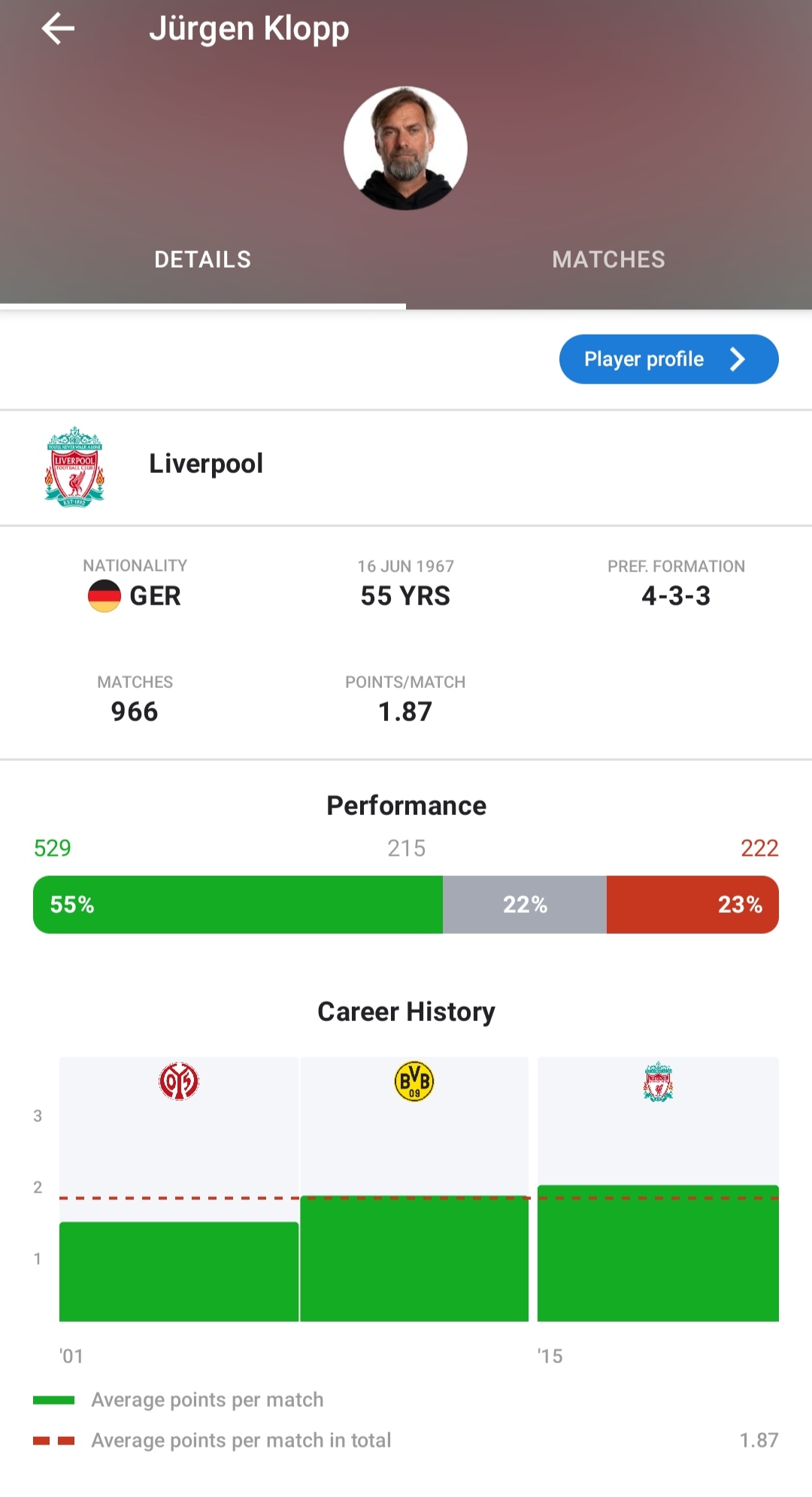The width and height of the screenshot is (812, 1497).
Task: Open the Liverpool team link
Action: click(206, 464)
